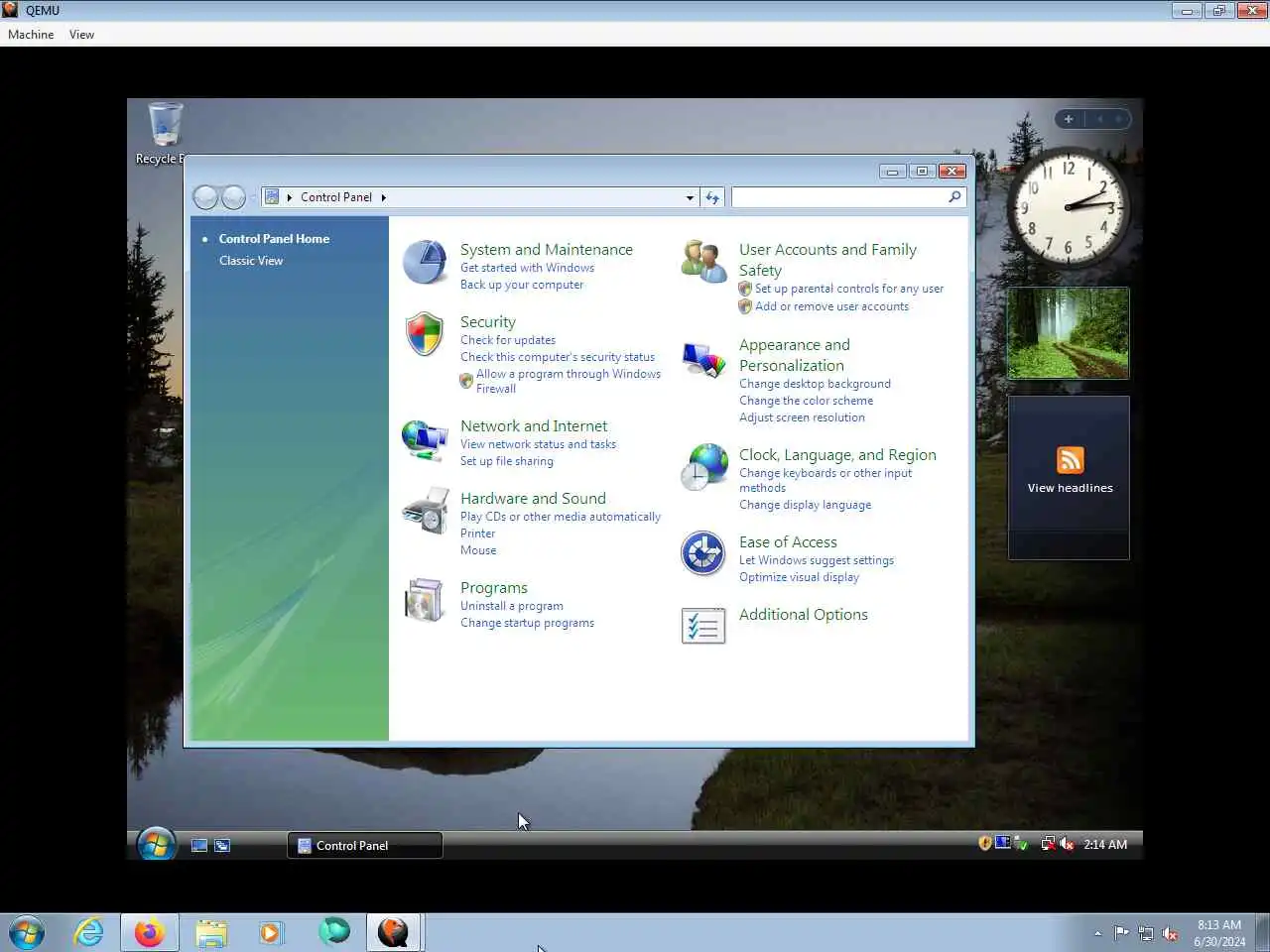The image size is (1270, 952).
Task: Click Optimize visual display link
Action: [799, 577]
